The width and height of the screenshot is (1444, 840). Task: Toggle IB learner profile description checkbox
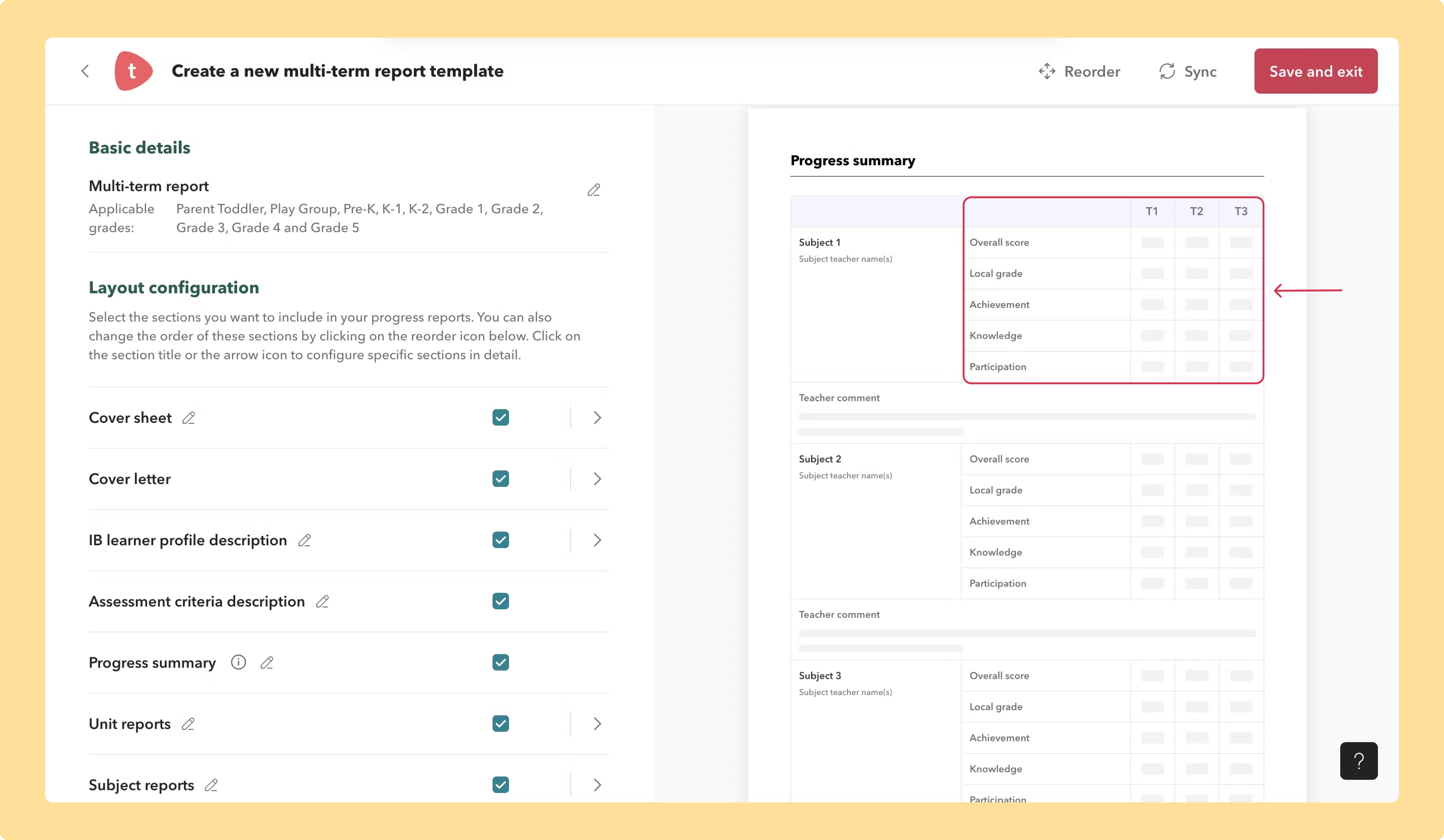tap(501, 540)
